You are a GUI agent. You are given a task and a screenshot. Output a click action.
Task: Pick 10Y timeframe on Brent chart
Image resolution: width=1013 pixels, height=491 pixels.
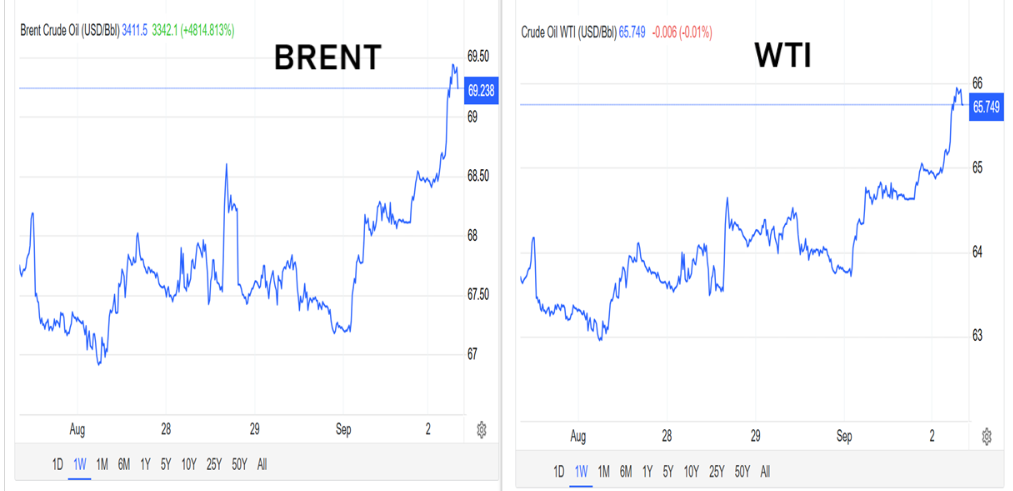pos(186,464)
